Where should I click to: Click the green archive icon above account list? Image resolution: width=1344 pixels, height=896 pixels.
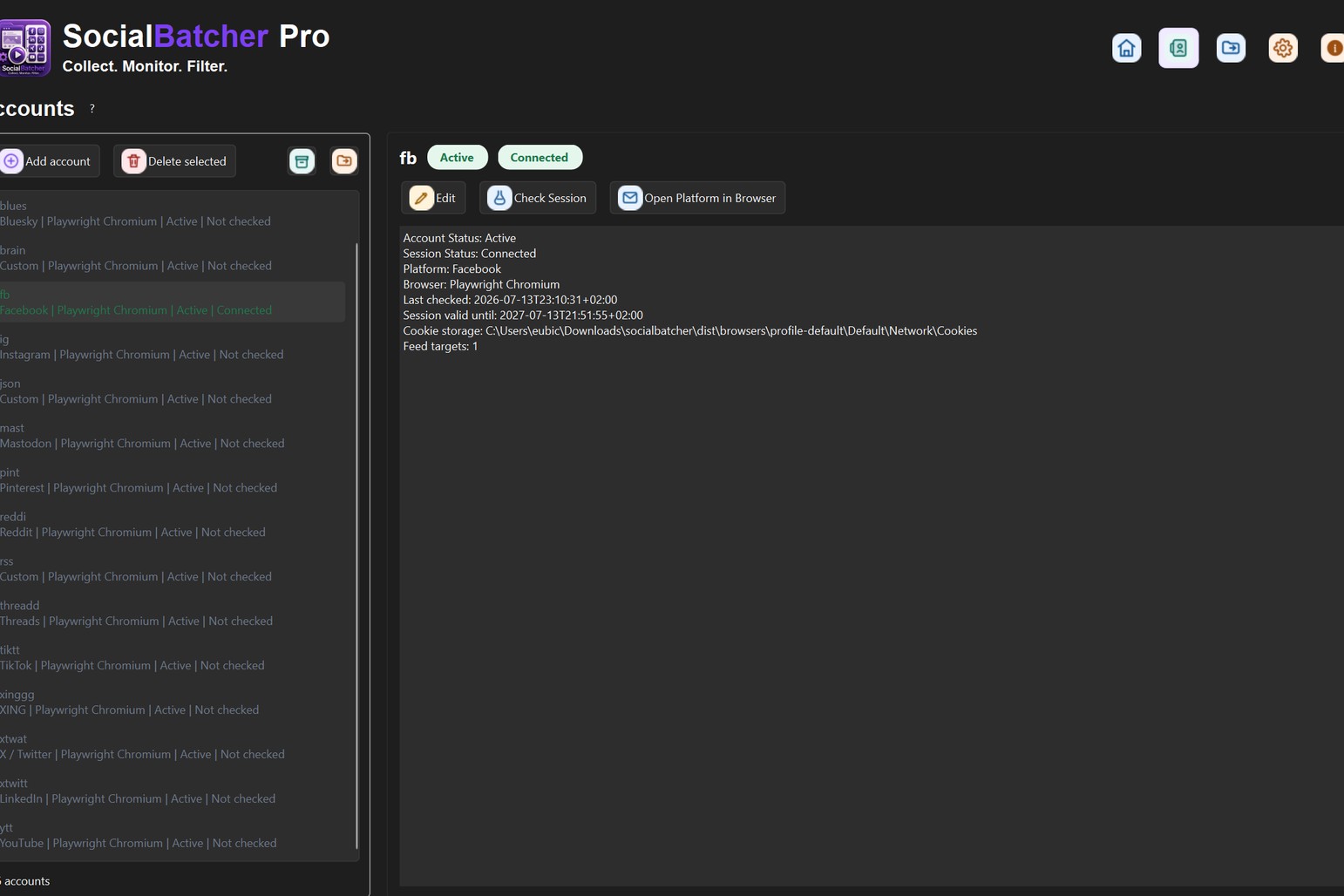(302, 161)
